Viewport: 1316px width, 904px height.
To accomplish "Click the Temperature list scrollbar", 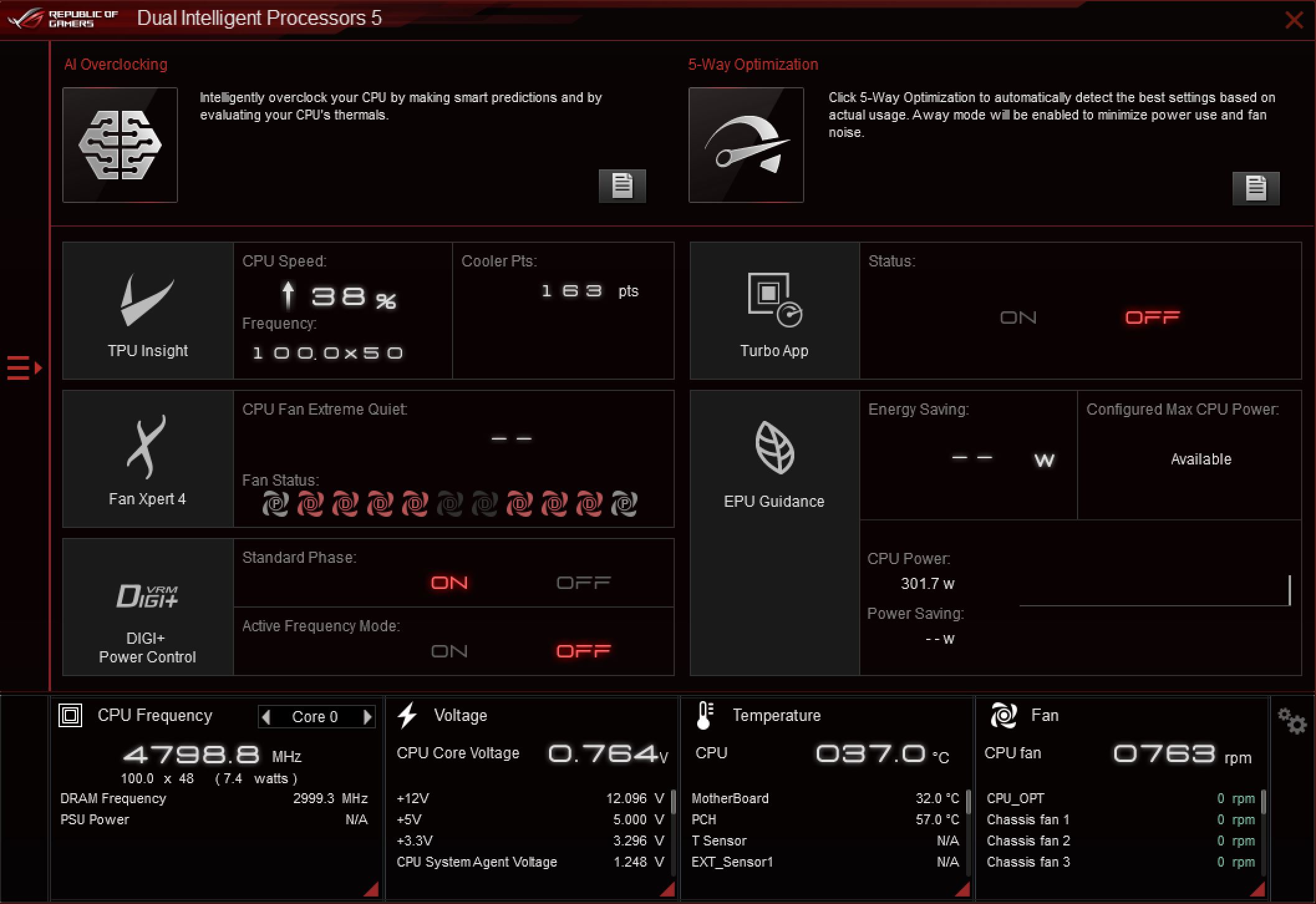I will click(x=969, y=801).
